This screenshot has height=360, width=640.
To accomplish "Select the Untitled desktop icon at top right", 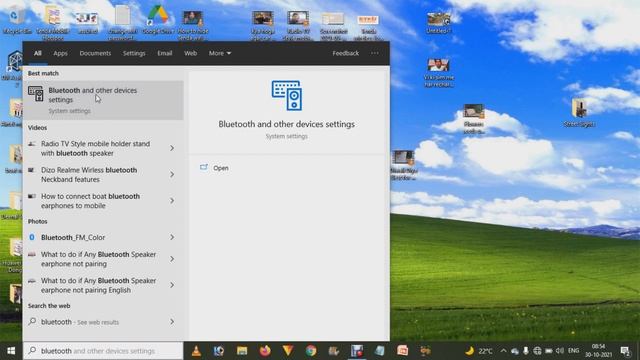I will pos(438,22).
